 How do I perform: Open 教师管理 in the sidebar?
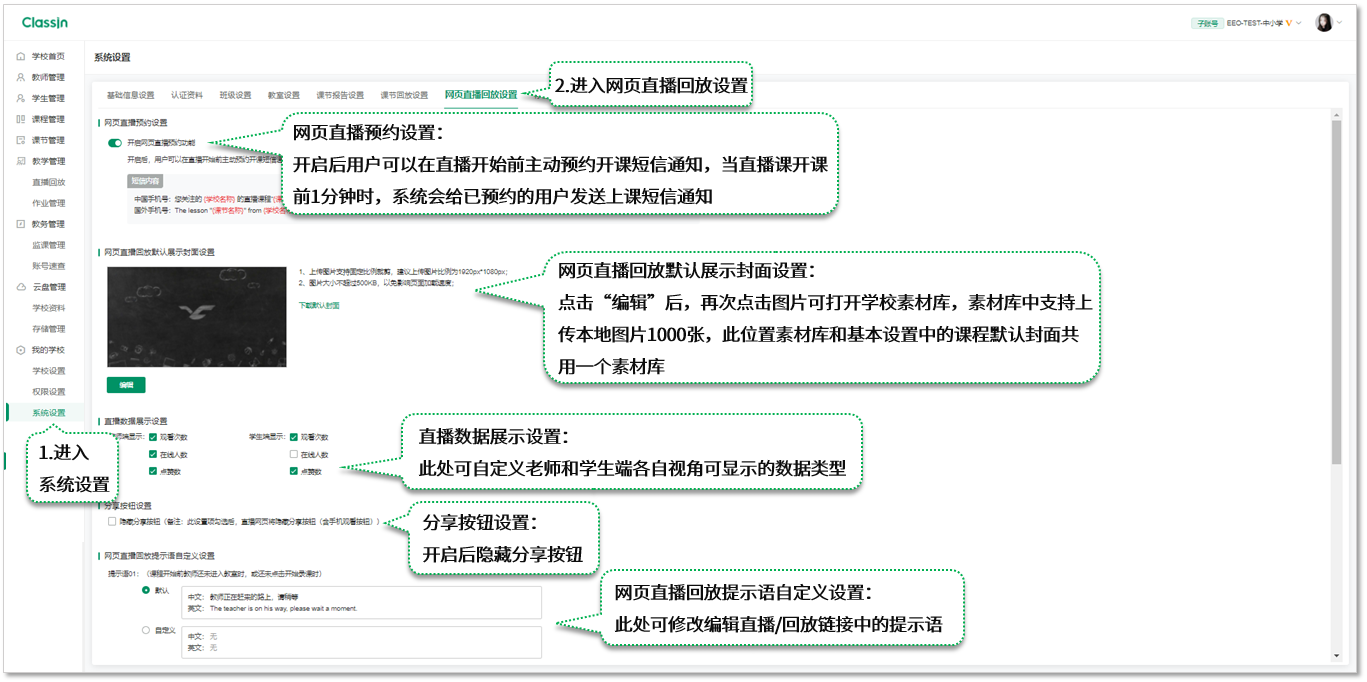48,77
